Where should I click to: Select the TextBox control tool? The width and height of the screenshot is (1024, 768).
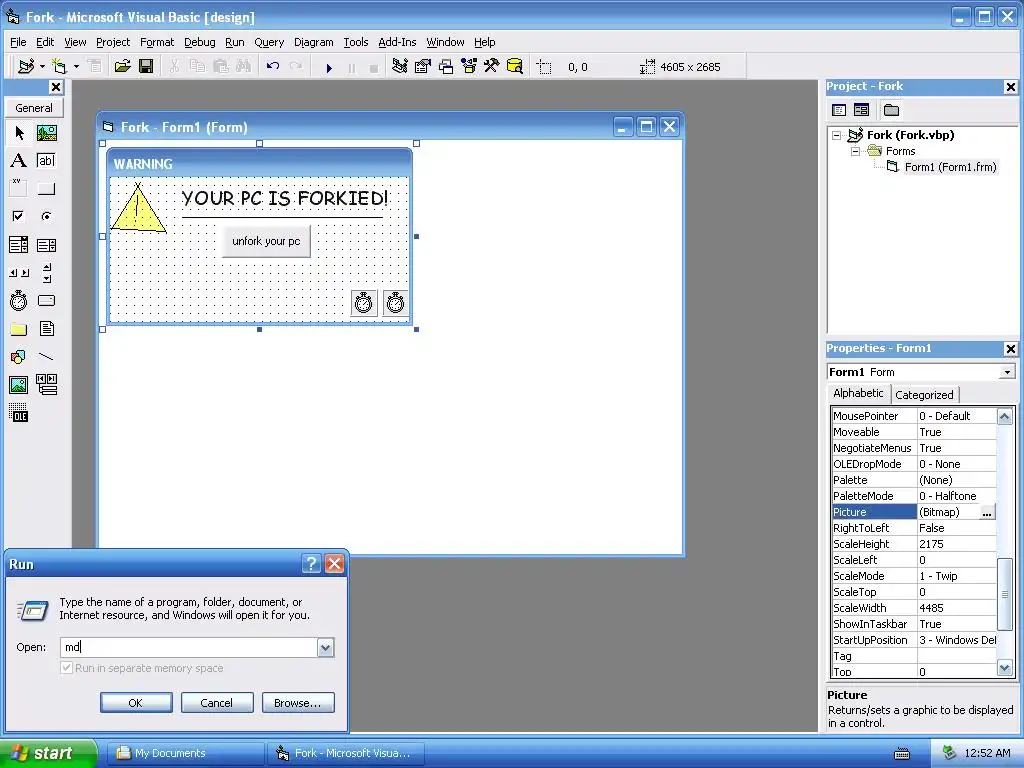pyautogui.click(x=46, y=161)
